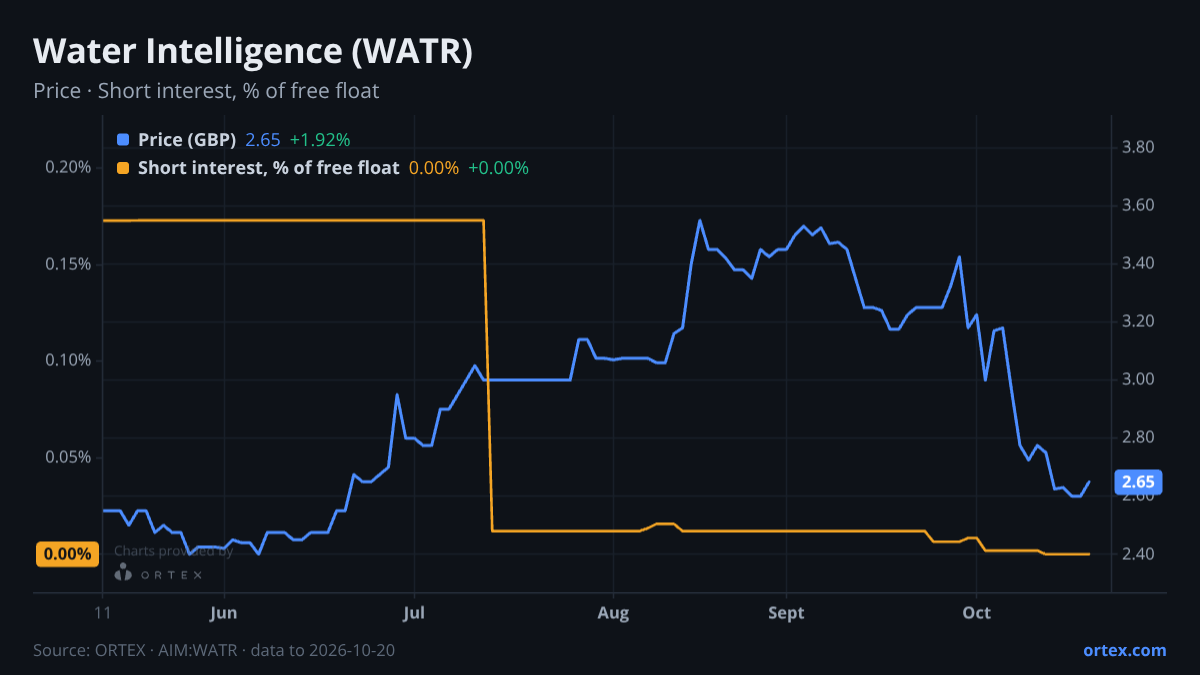Image resolution: width=1200 pixels, height=675 pixels.
Task: Click the 11 x-axis start label
Action: click(x=103, y=613)
